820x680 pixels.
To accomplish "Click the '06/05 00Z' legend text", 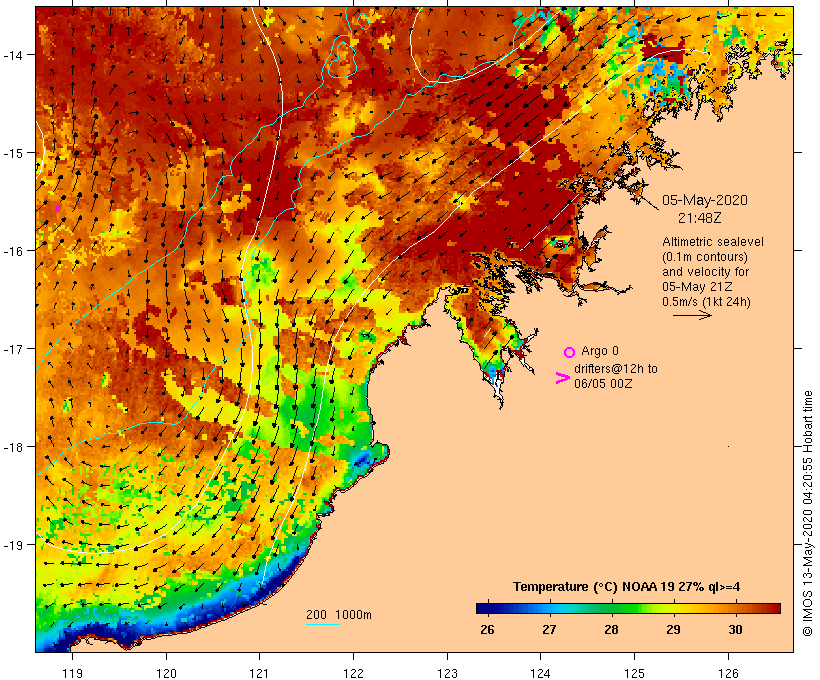I will click(x=603, y=383).
